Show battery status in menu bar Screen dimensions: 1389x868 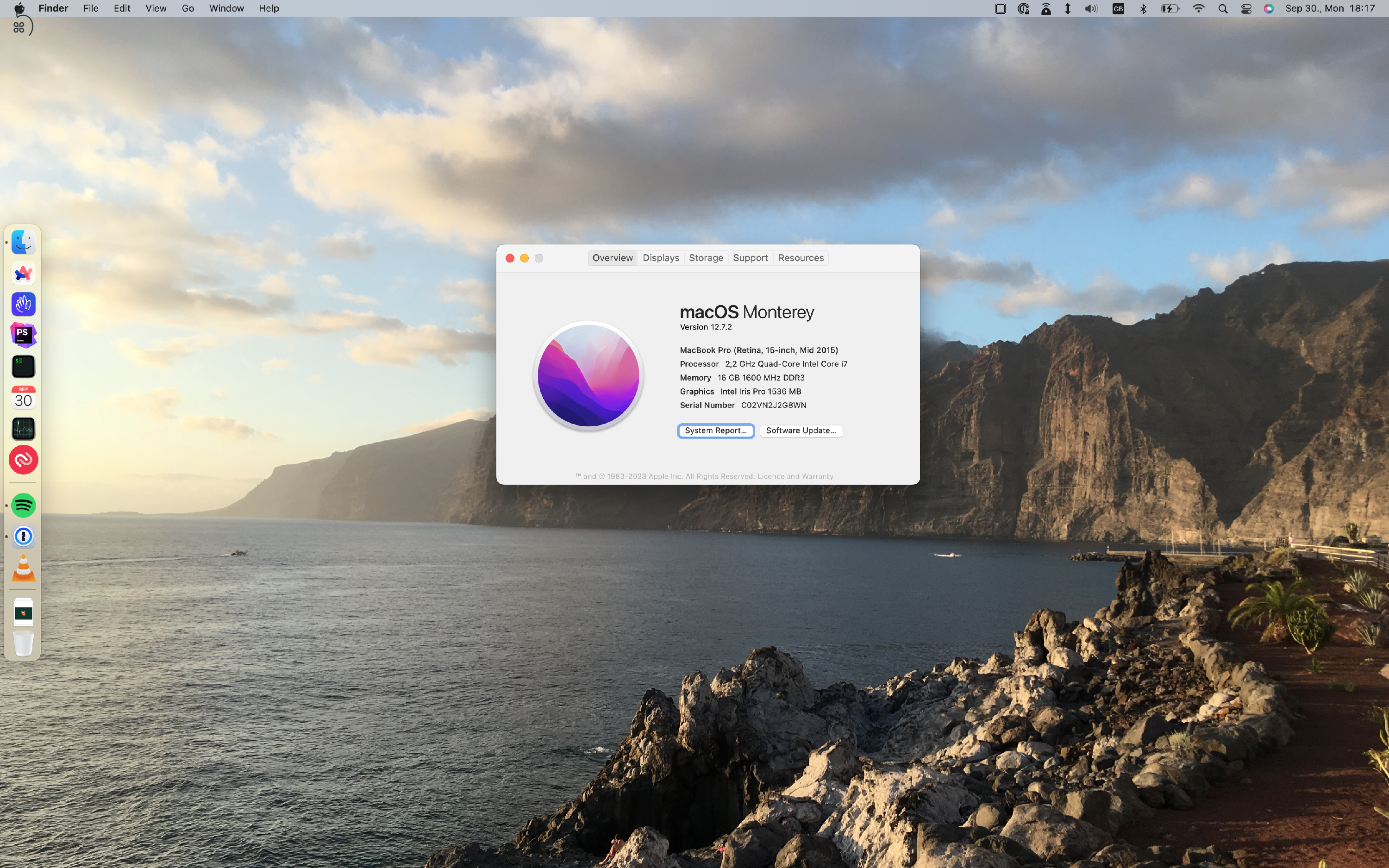(x=1170, y=9)
